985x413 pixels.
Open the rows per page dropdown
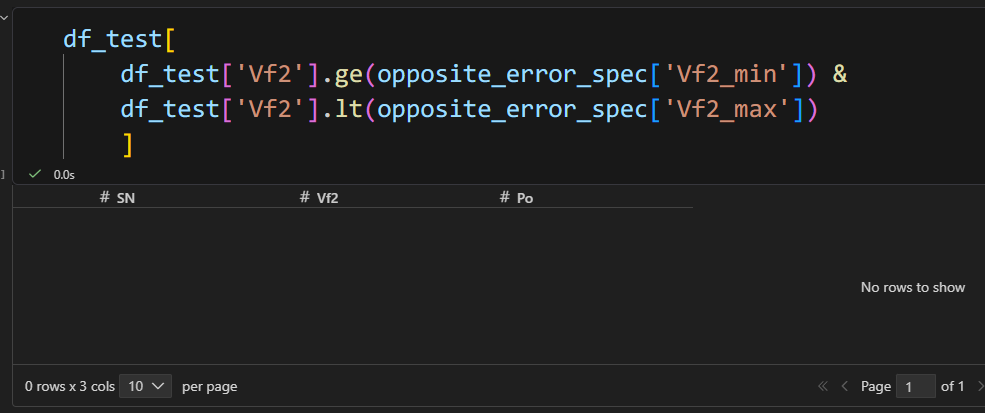click(145, 386)
